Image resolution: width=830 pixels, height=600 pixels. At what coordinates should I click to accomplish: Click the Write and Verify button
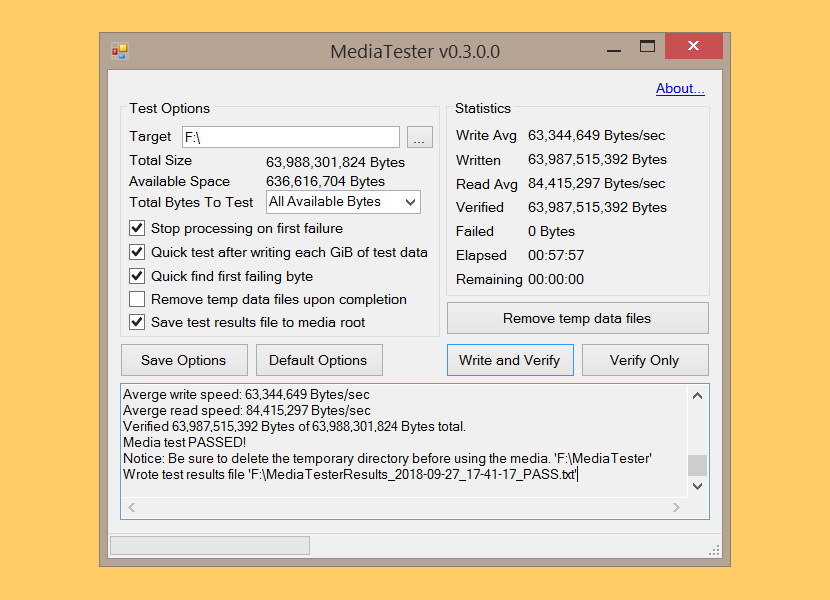coord(510,360)
